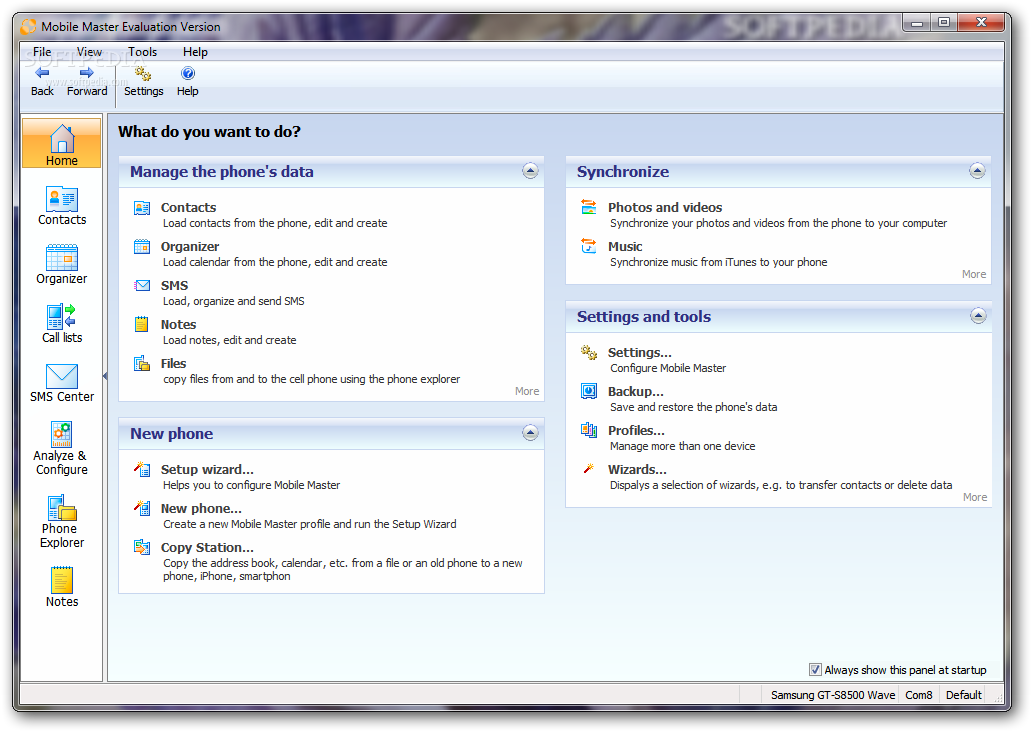Click the SMS envelope icon in Manage panel
This screenshot has width=1032, height=732.
142,286
